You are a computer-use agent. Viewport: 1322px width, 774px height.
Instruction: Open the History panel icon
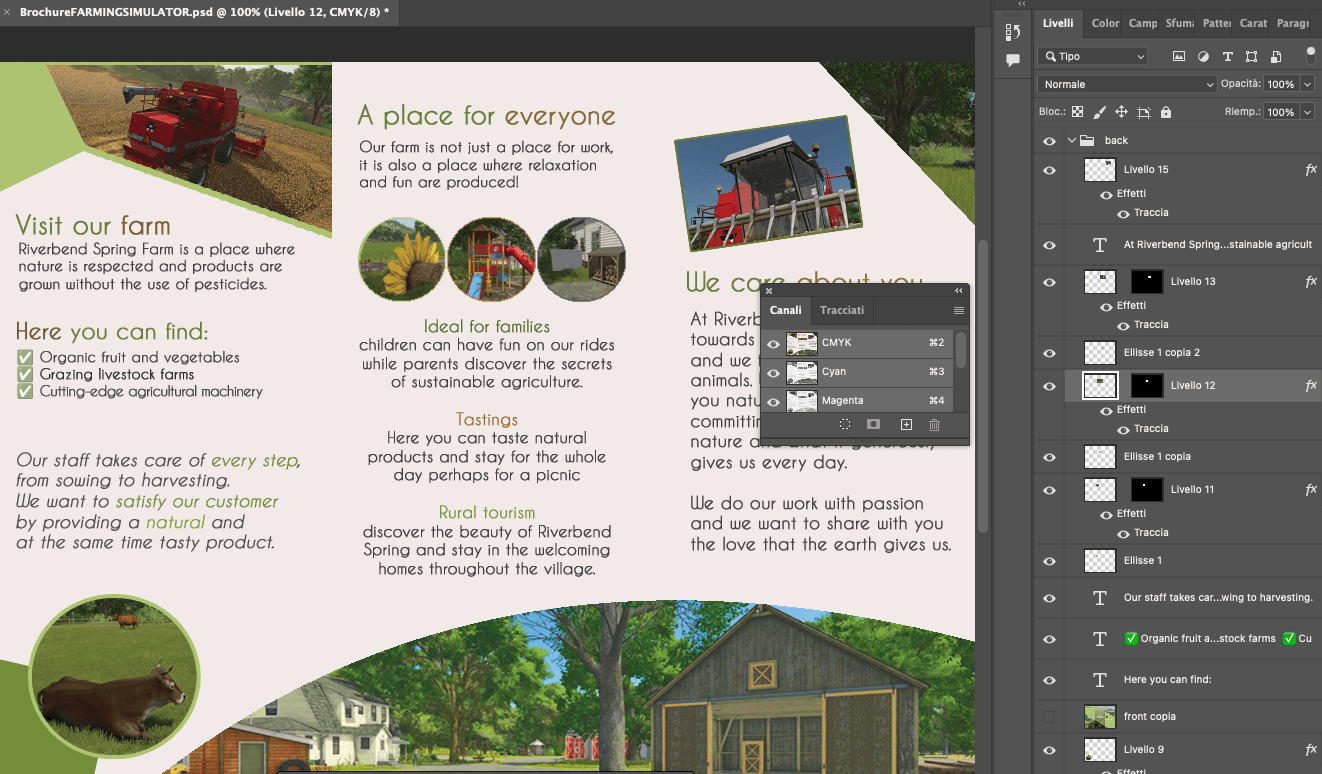(1012, 32)
